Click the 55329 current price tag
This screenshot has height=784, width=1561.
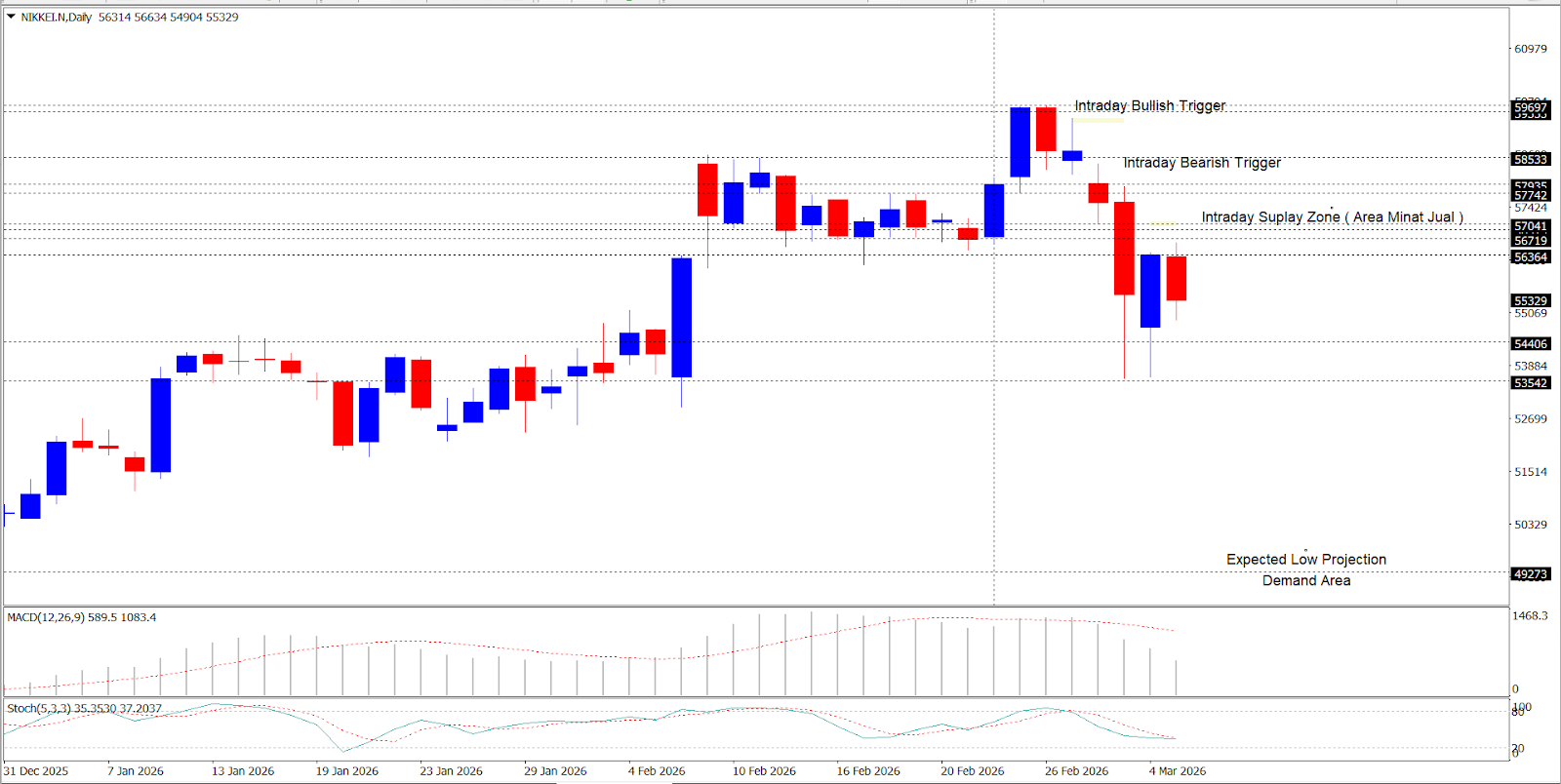point(1530,301)
